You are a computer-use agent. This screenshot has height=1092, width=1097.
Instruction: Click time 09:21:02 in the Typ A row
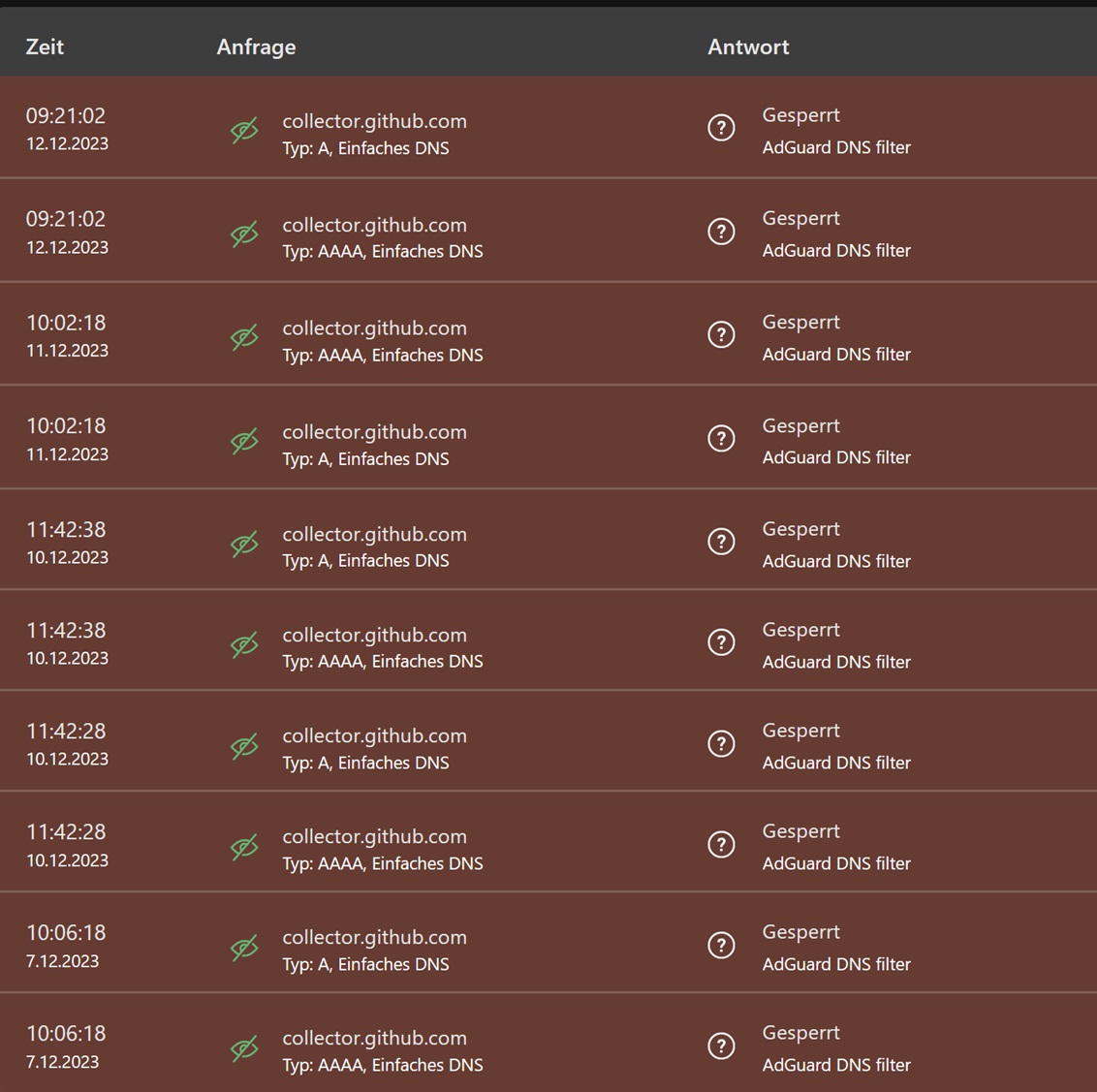click(66, 115)
